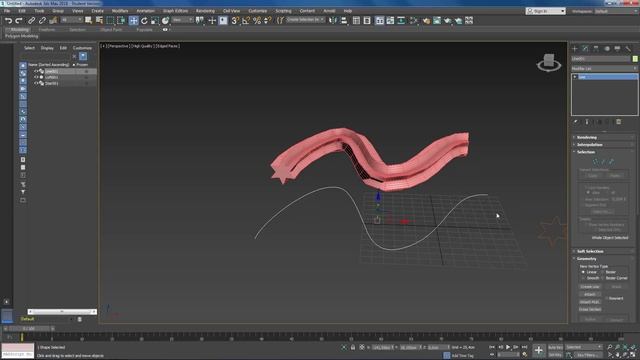Viewport: 640px width, 360px height.
Task: Open the Modifiers menu
Action: tap(120, 11)
